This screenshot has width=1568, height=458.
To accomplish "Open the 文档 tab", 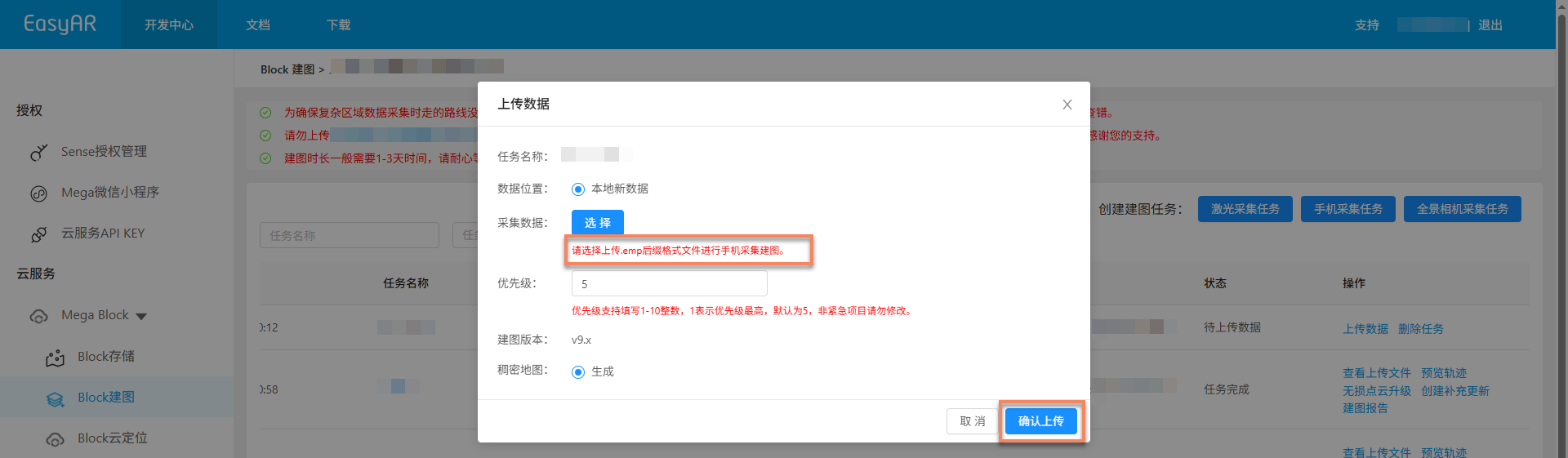I will tap(258, 25).
